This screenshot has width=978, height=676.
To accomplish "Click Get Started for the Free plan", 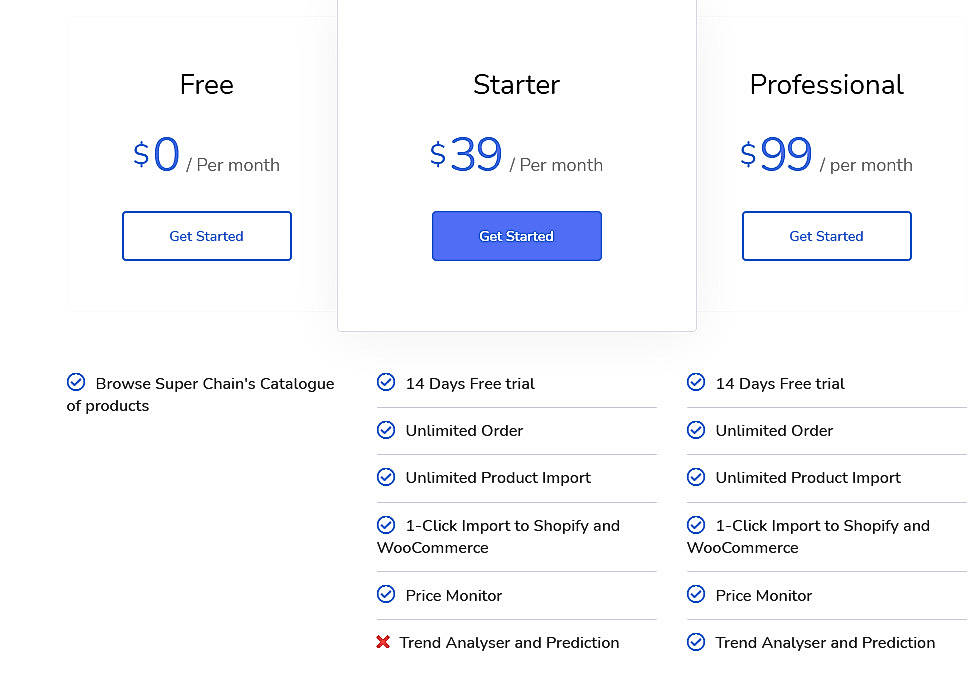I will pos(206,236).
